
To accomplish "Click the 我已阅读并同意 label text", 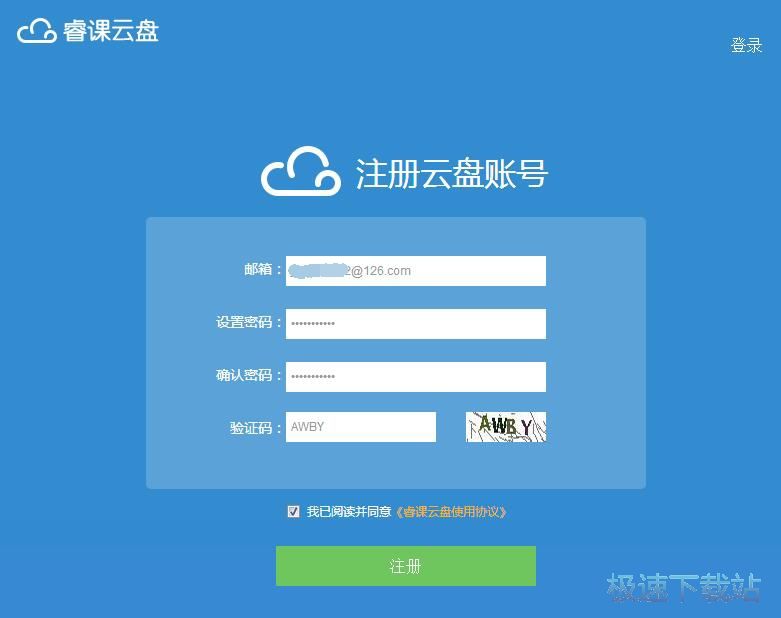I will coord(349,512).
